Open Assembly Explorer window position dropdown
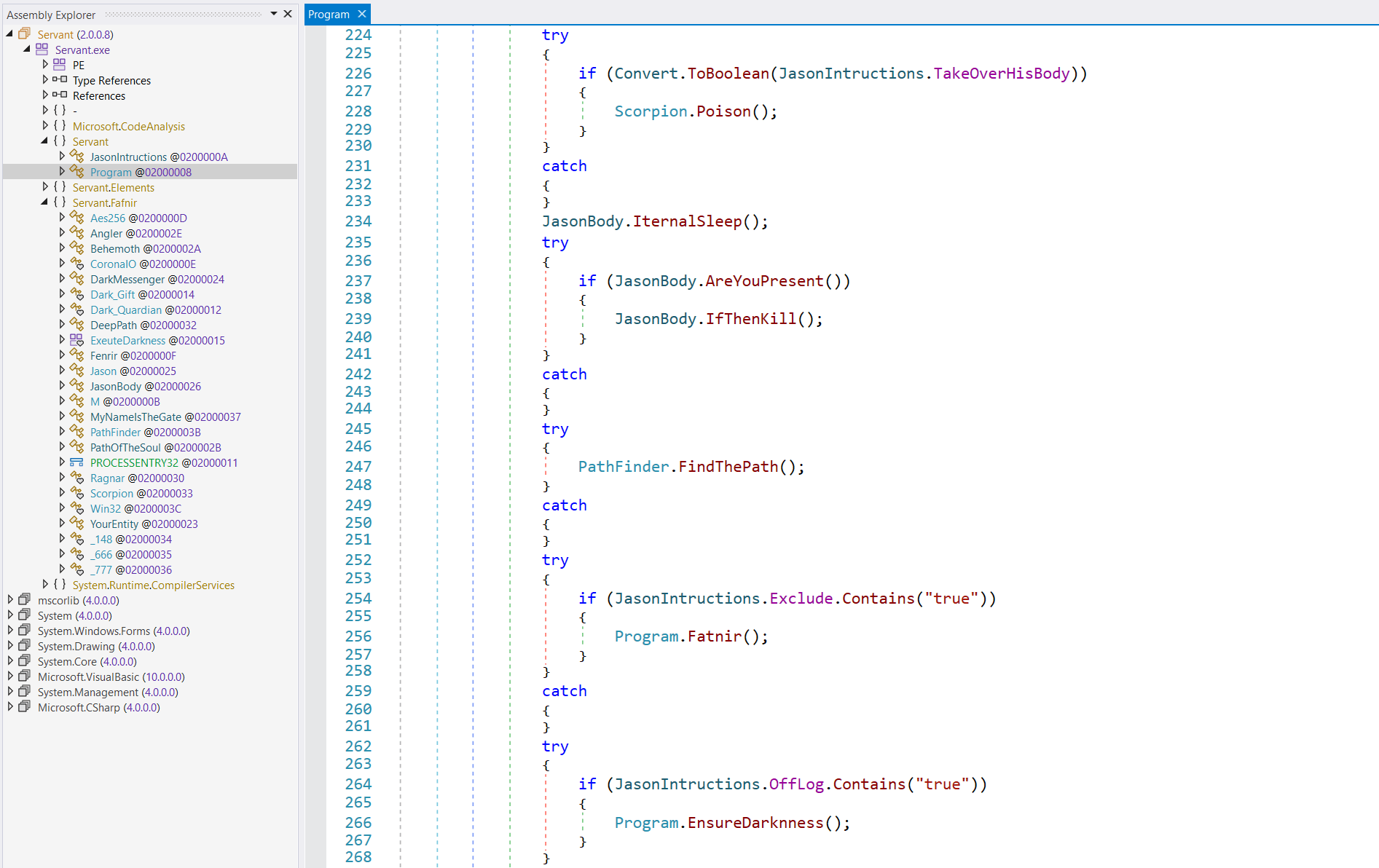1379x868 pixels. pyautogui.click(x=274, y=14)
